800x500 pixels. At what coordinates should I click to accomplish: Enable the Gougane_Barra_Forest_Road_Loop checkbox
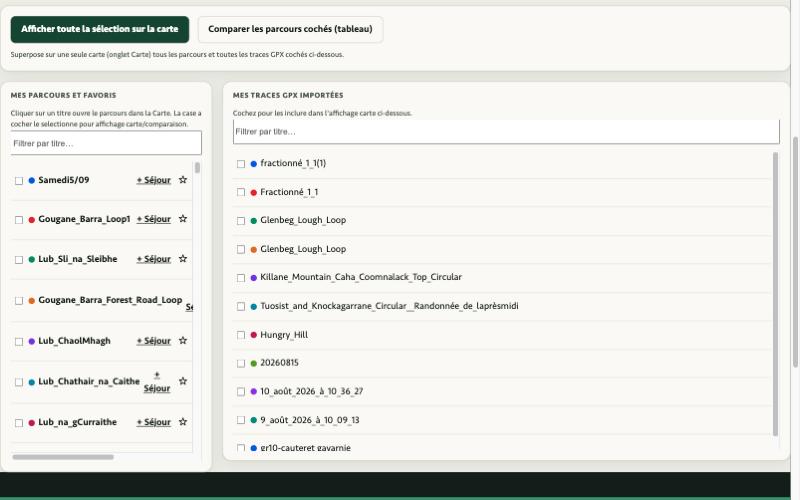[19, 301]
